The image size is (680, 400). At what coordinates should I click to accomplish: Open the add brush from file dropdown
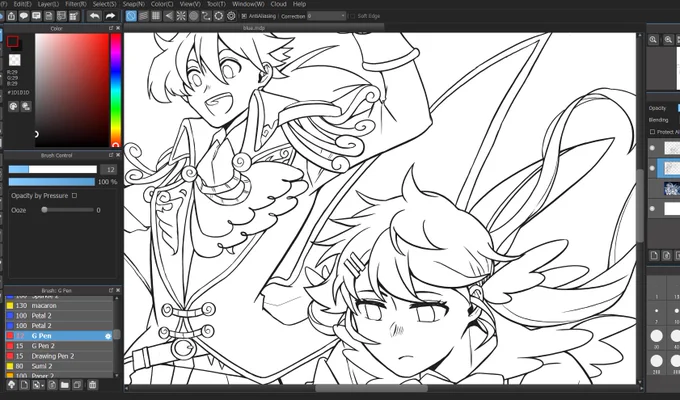point(38,385)
